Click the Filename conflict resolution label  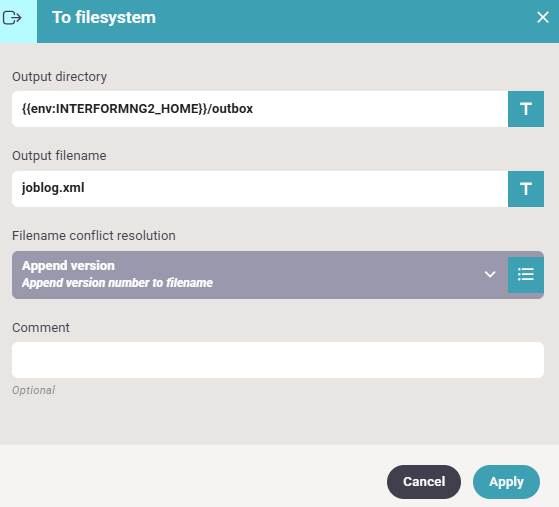pos(94,236)
